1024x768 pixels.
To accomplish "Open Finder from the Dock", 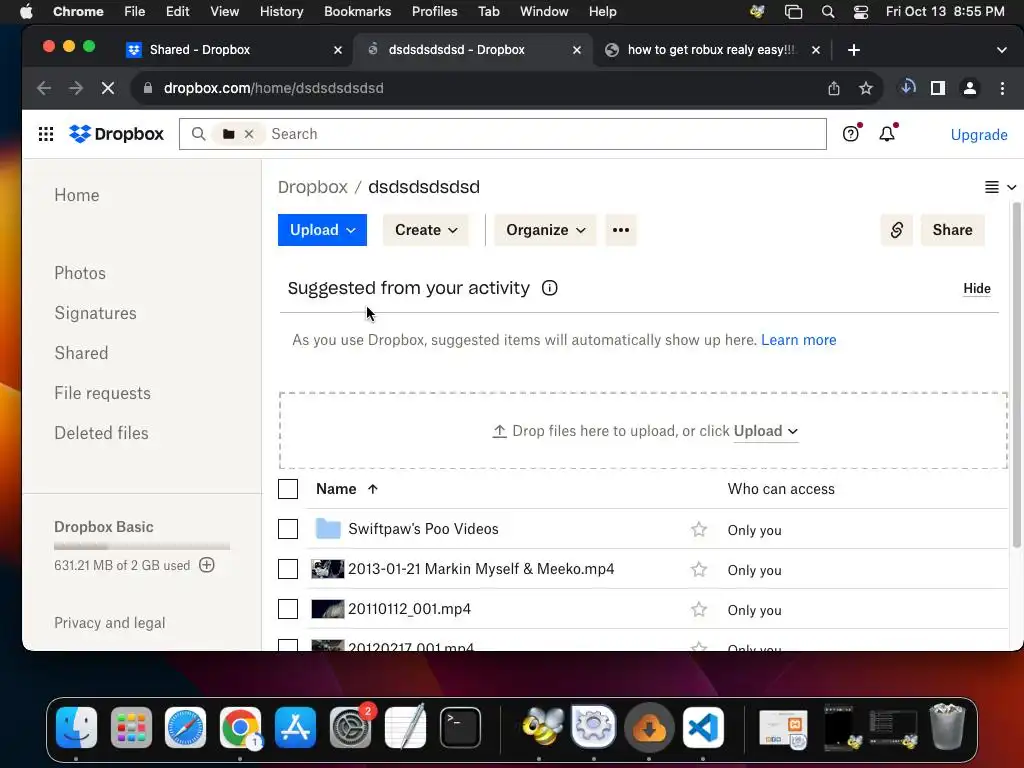I will [76, 728].
